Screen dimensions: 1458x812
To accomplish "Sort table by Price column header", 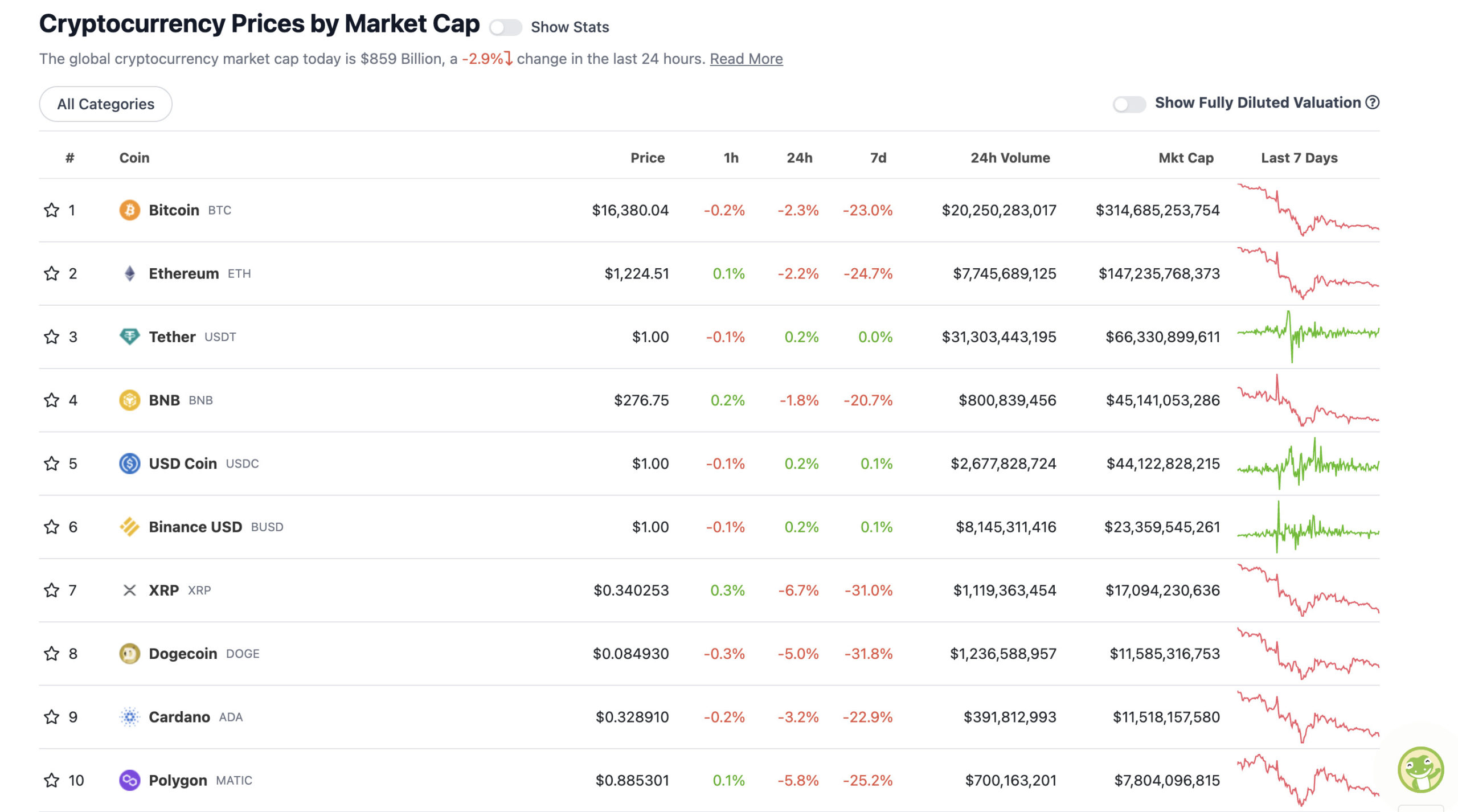I will pyautogui.click(x=648, y=158).
